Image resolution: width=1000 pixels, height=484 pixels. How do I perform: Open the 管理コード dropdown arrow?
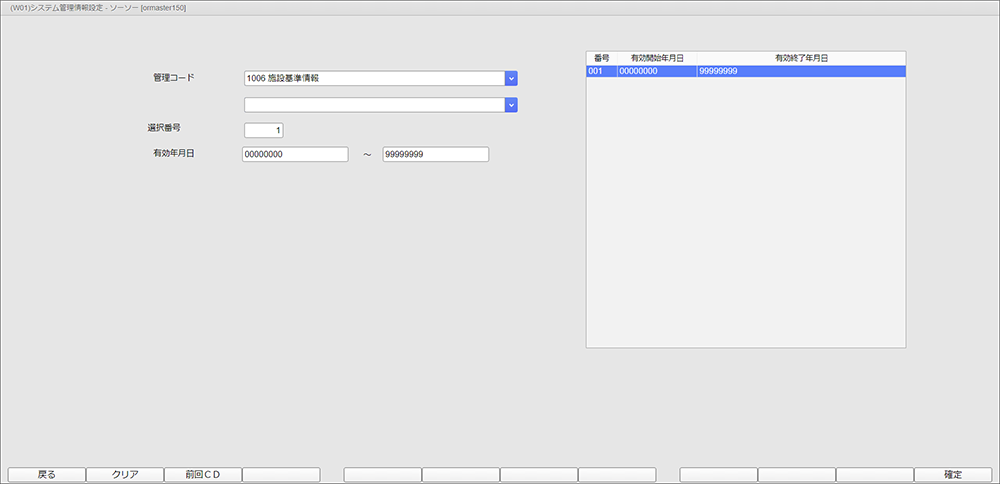[x=511, y=78]
